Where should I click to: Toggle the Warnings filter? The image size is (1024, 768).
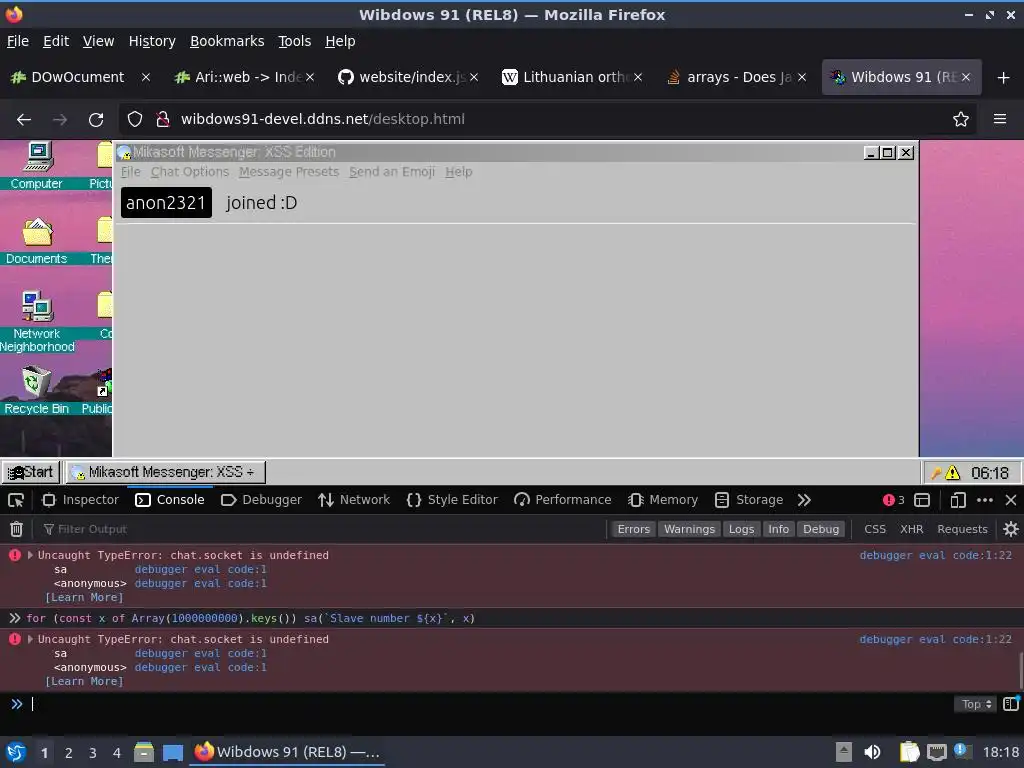point(689,529)
